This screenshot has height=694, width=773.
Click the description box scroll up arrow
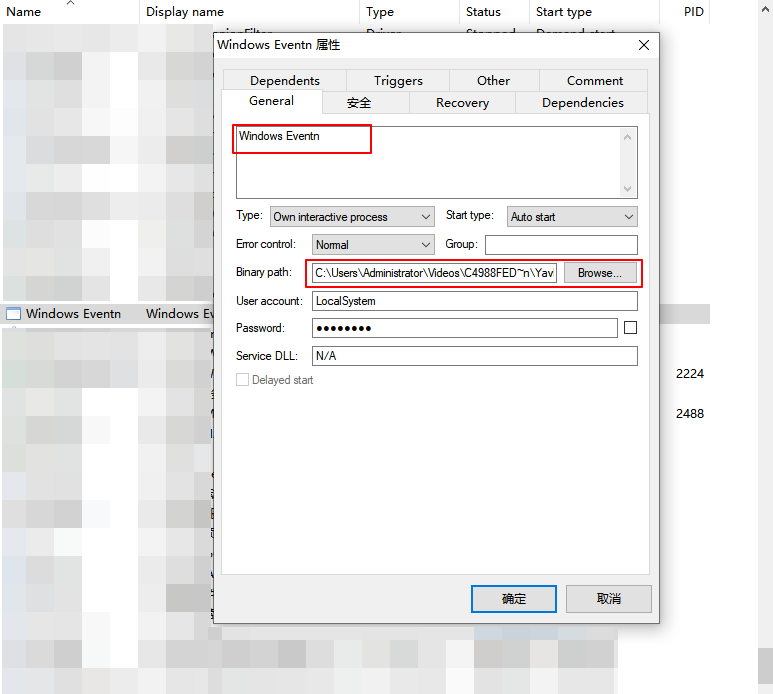[x=628, y=138]
